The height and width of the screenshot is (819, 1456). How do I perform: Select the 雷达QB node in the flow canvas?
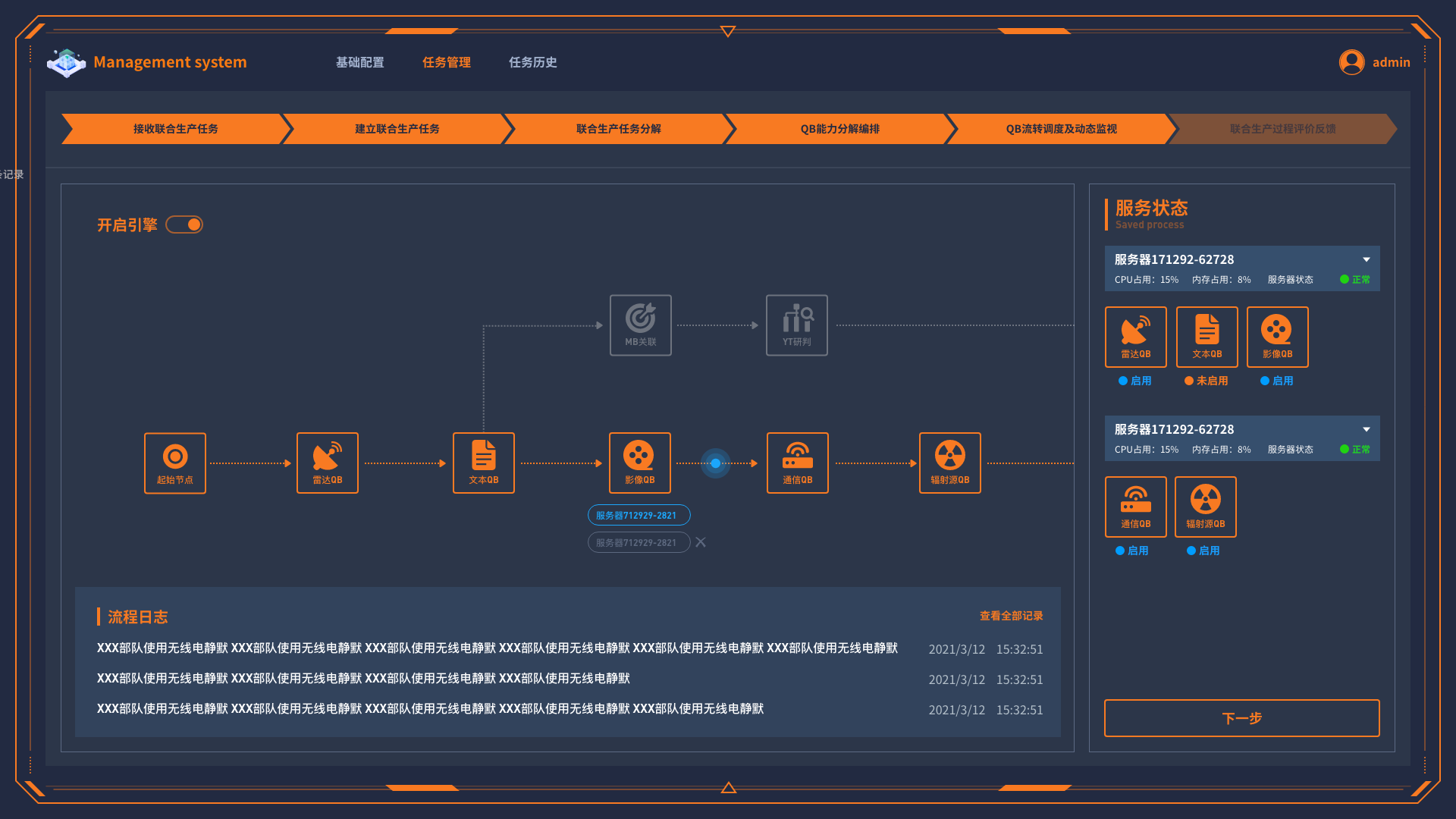(x=328, y=463)
